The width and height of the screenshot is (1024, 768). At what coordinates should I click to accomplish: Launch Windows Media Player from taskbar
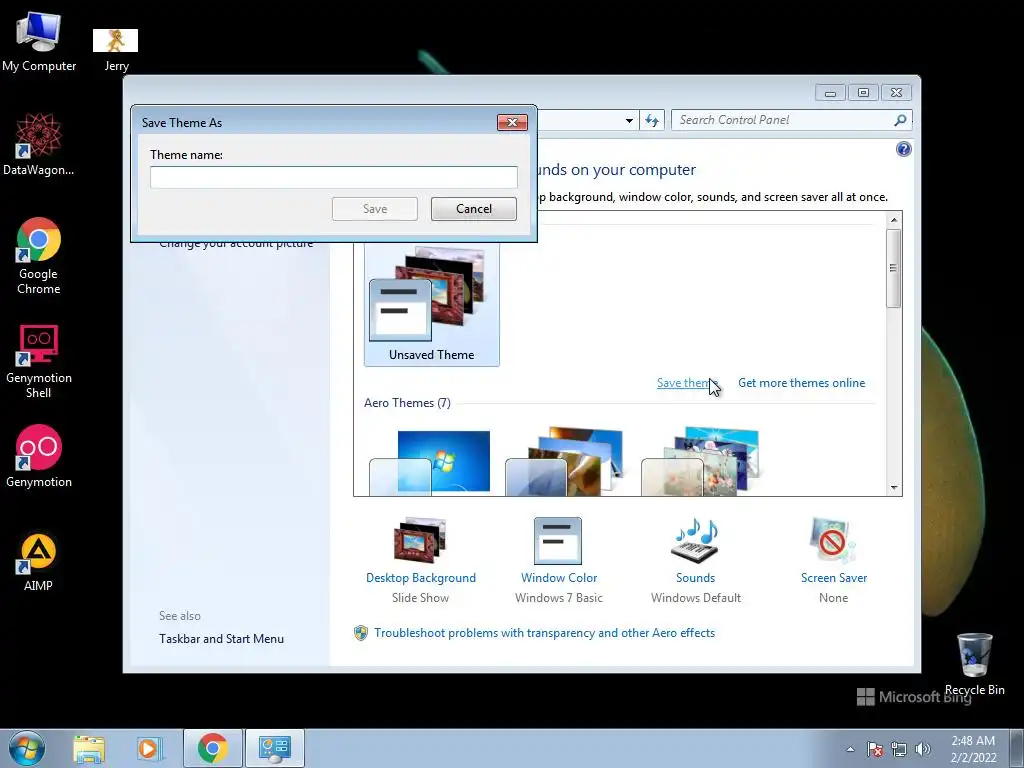click(x=149, y=749)
